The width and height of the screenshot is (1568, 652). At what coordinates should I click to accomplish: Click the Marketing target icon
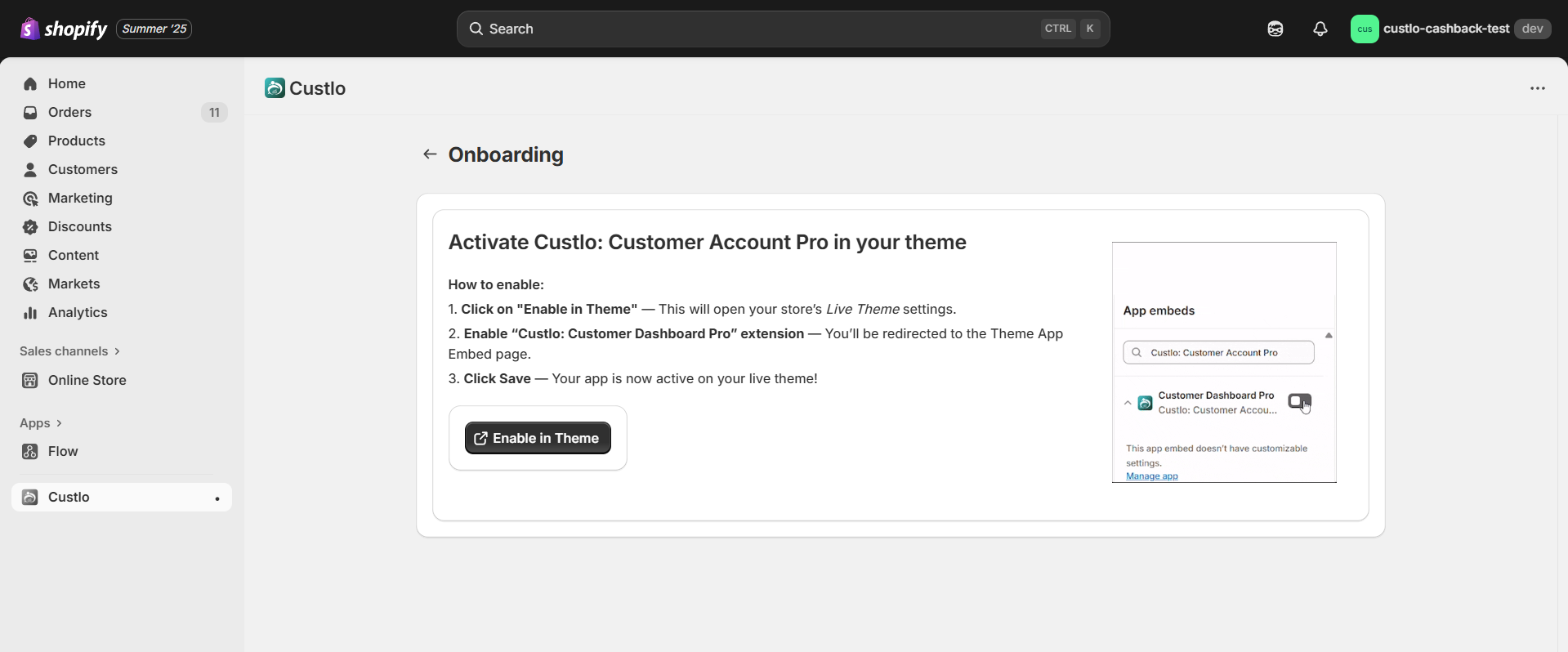click(x=30, y=198)
